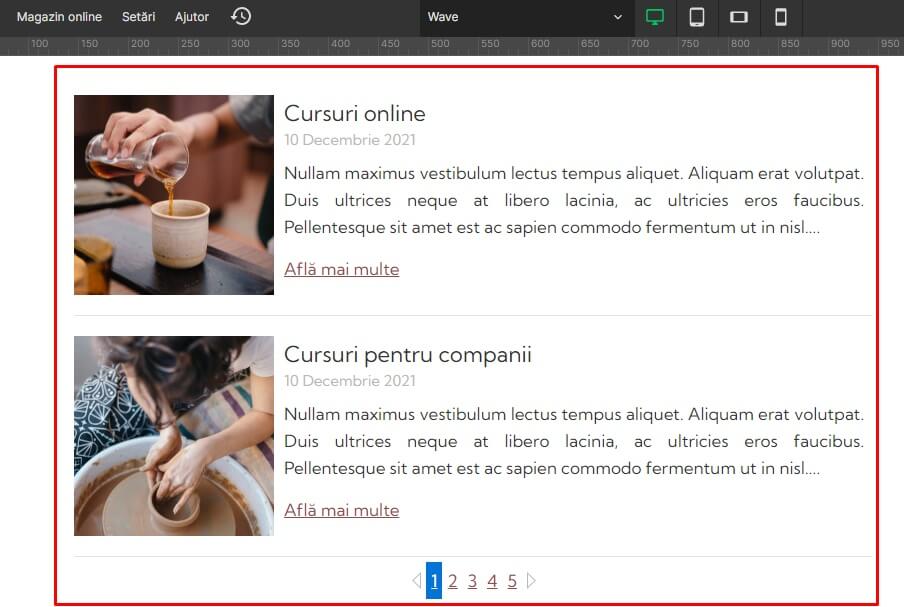Expand the Wave dropdown chevron
The width and height of the screenshot is (904, 607).
pos(617,17)
